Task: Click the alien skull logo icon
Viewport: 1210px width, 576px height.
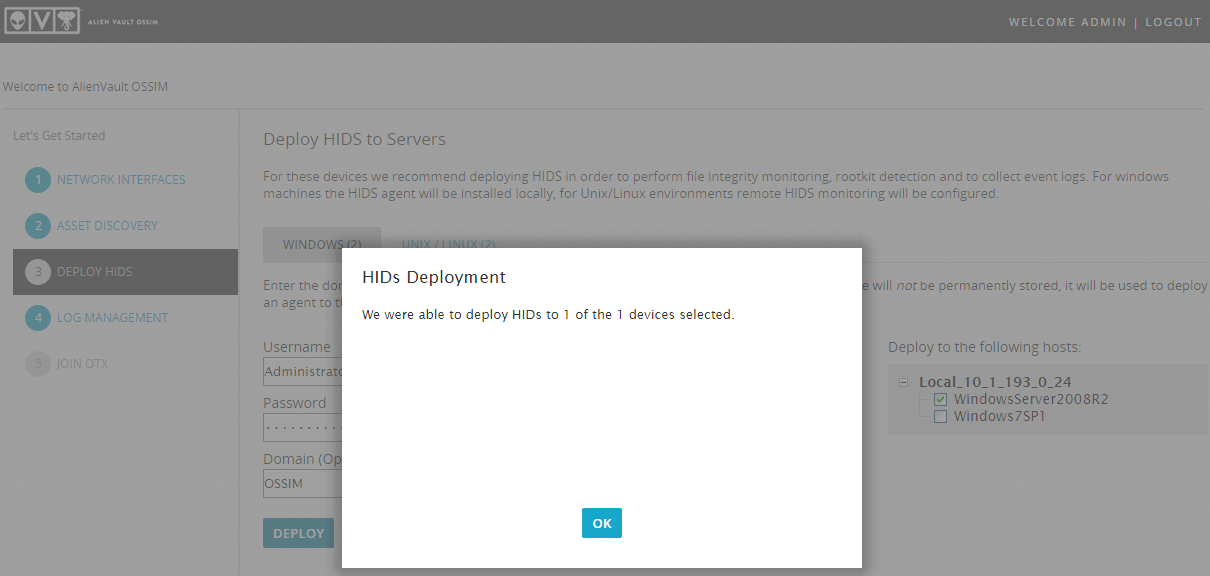Action: (x=68, y=22)
